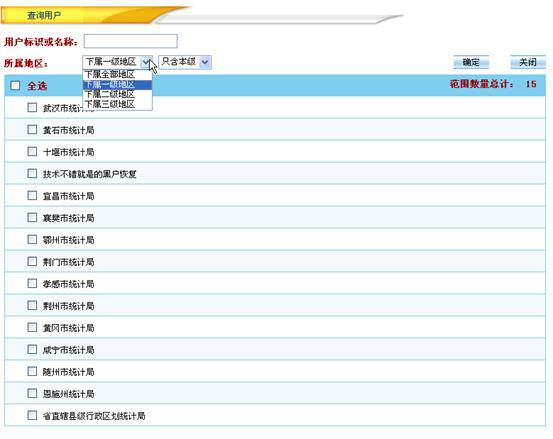Open the 下属一级地区 dropdown arrow
The width and height of the screenshot is (553, 439).
[x=146, y=62]
